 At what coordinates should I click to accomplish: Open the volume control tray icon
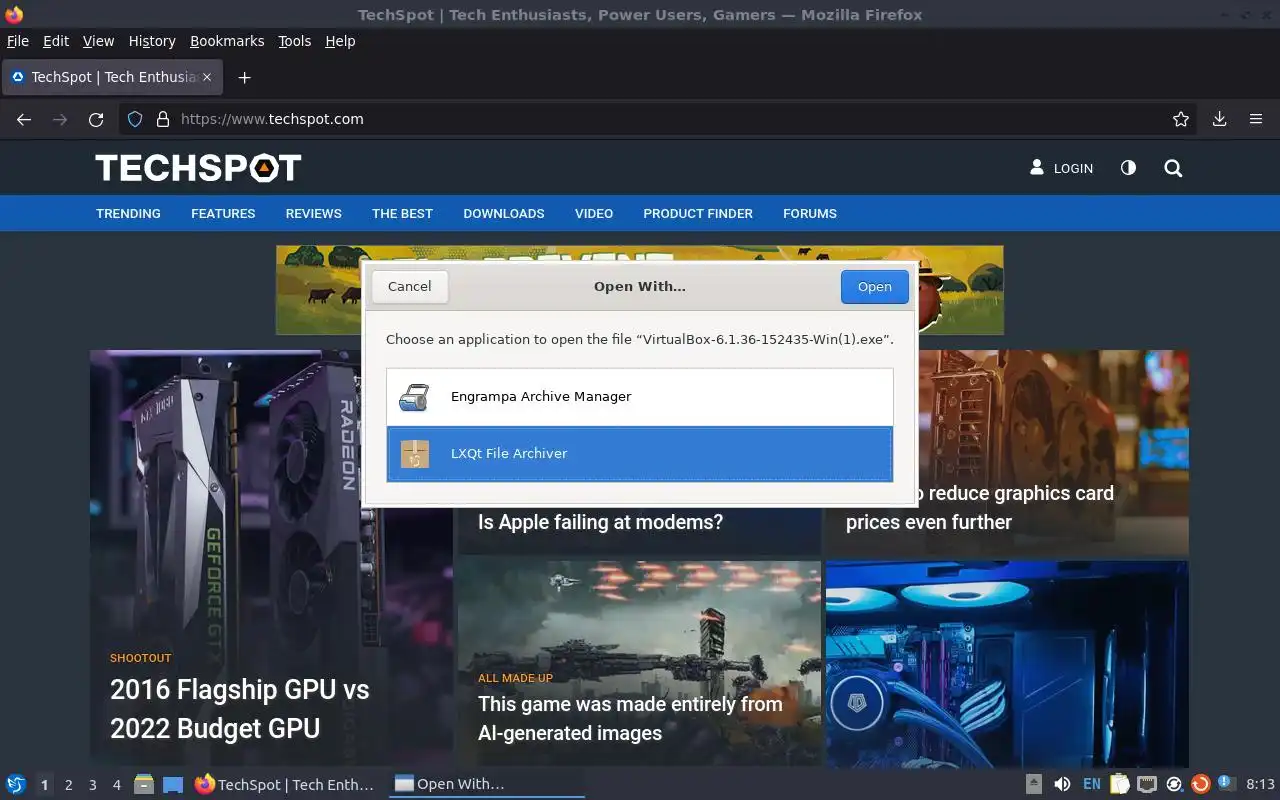[x=1062, y=784]
